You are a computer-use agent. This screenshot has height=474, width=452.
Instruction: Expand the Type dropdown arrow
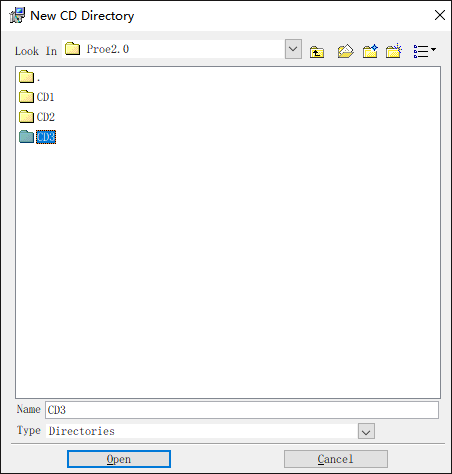tap(366, 431)
